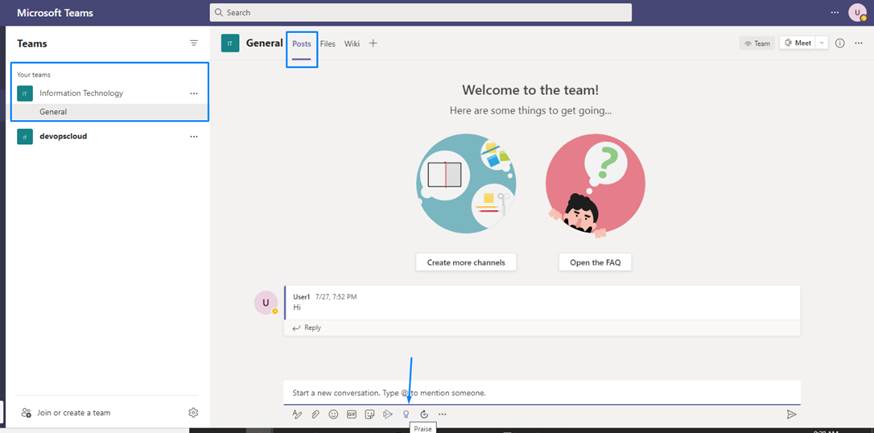Open manage teams gear icon
874x433 pixels.
(x=193, y=412)
